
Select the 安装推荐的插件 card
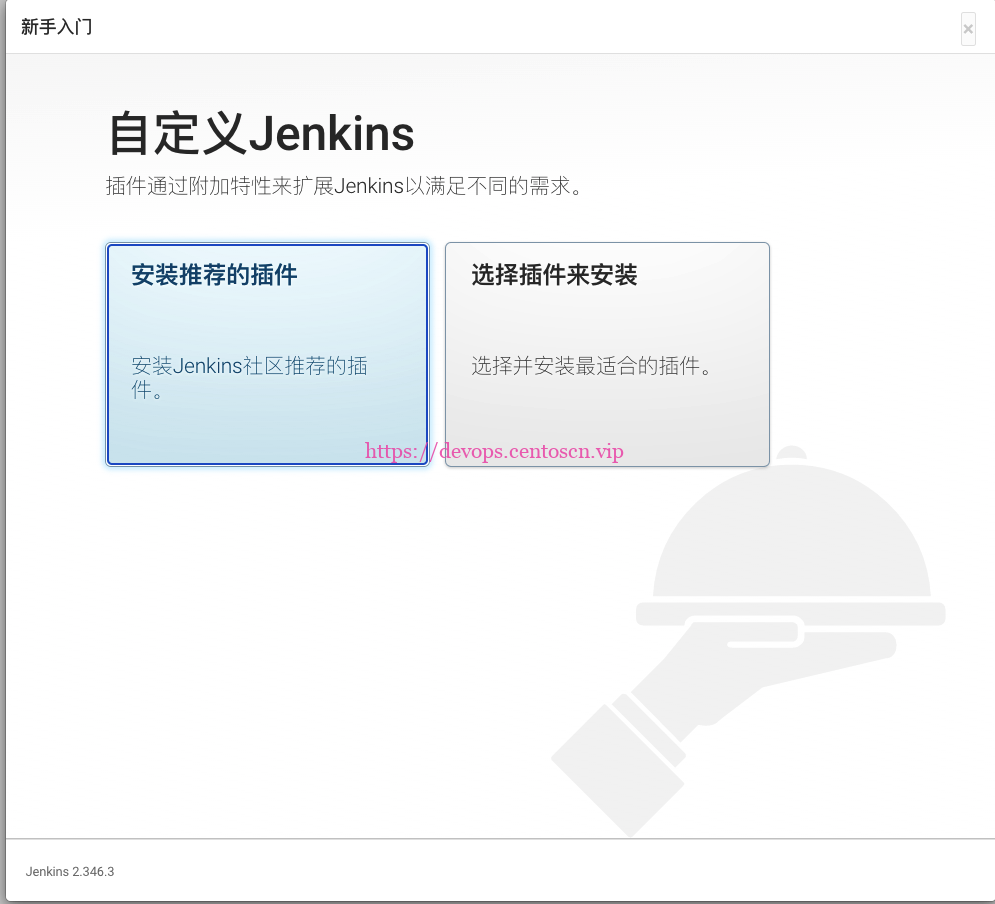[267, 354]
